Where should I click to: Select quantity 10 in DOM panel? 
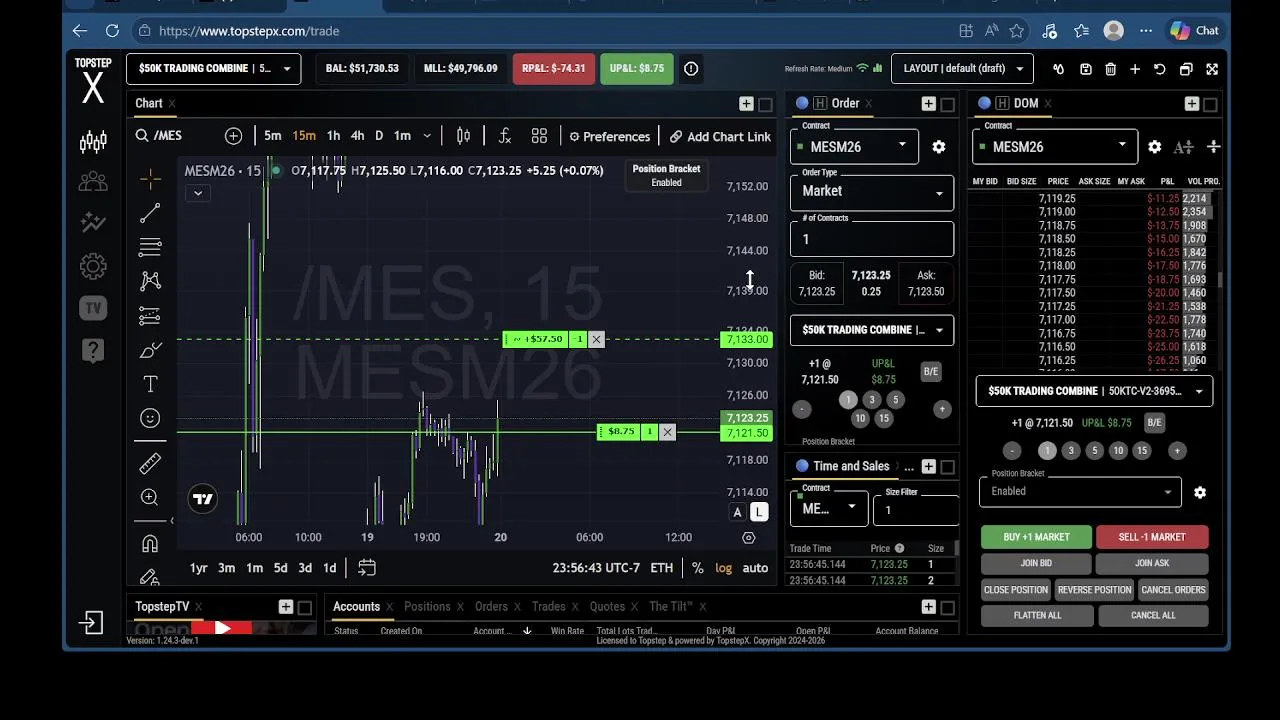(x=1118, y=451)
